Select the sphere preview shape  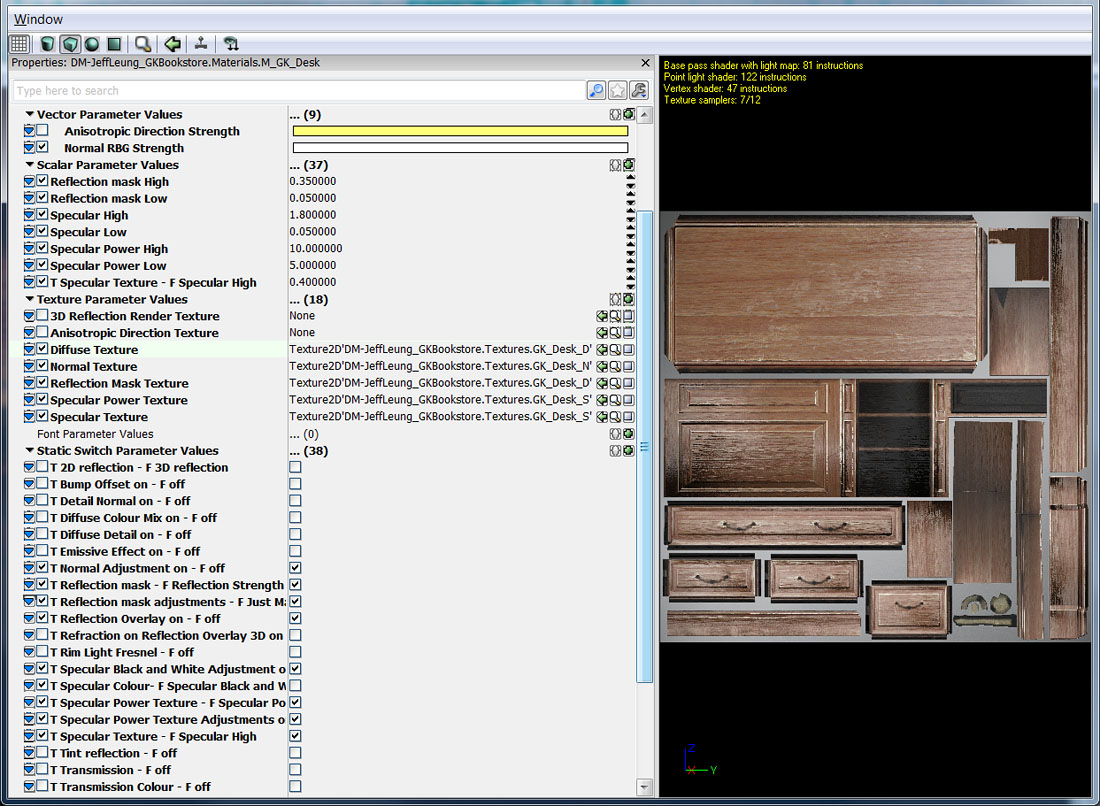pyautogui.click(x=92, y=44)
